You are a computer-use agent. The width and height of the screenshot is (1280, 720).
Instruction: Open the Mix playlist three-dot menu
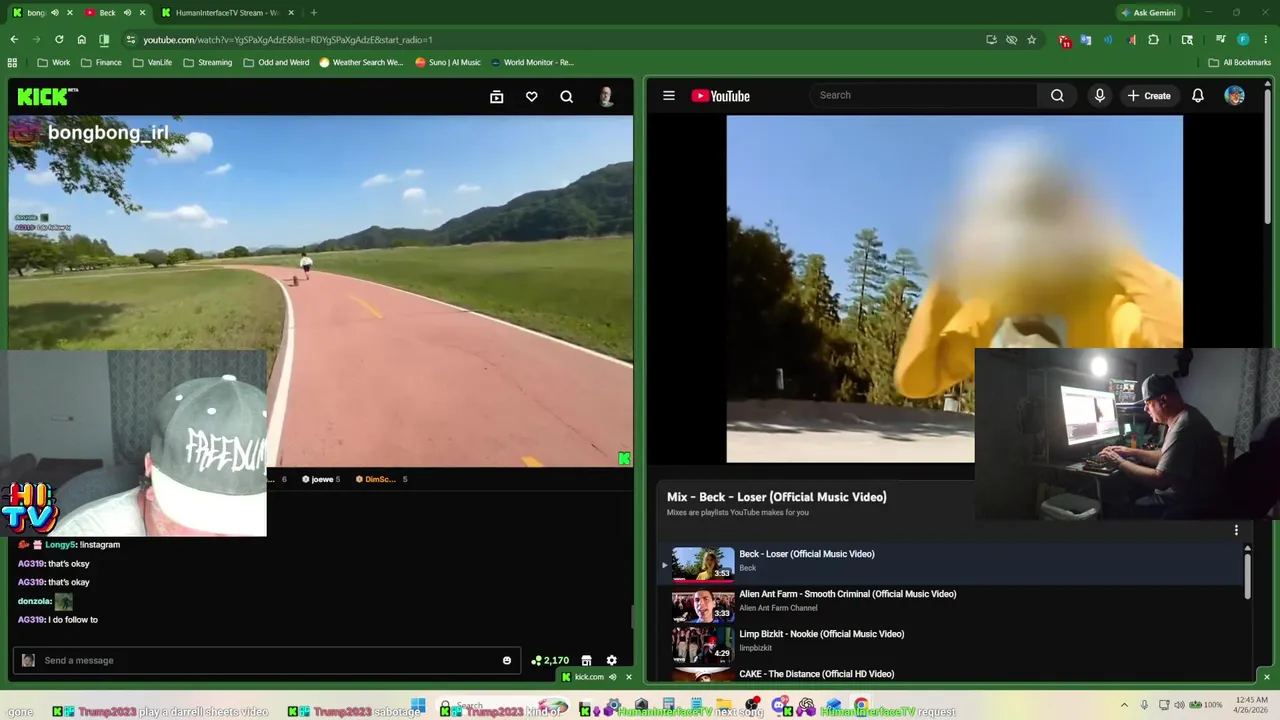1236,530
